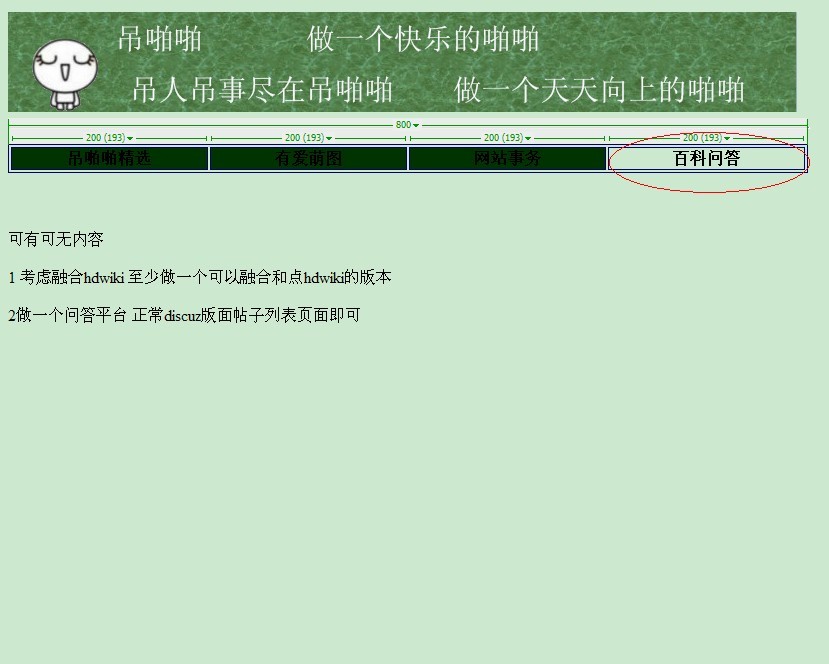Select the 有爱萌图 navigation tab
Screen dimensions: 829x664
(307, 158)
